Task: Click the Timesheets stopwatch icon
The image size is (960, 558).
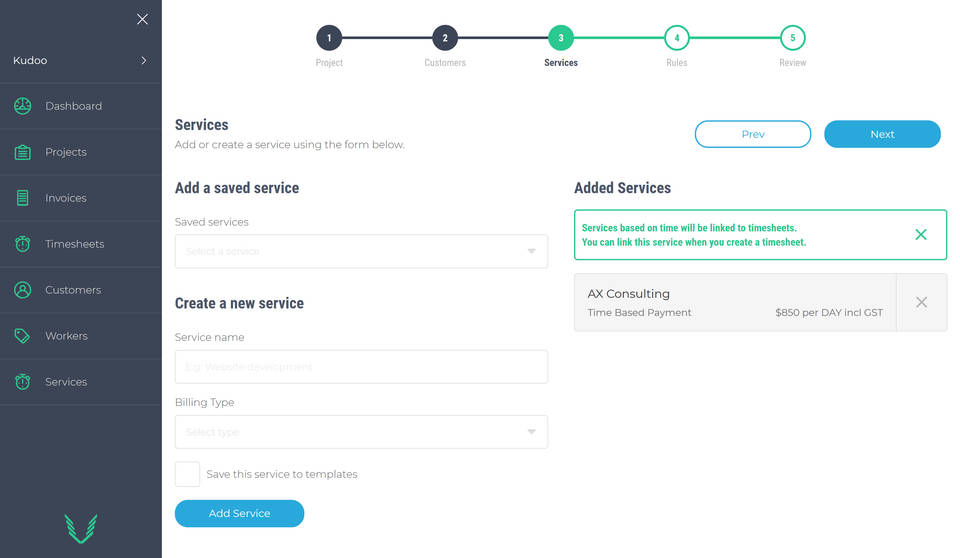Action: 23,244
